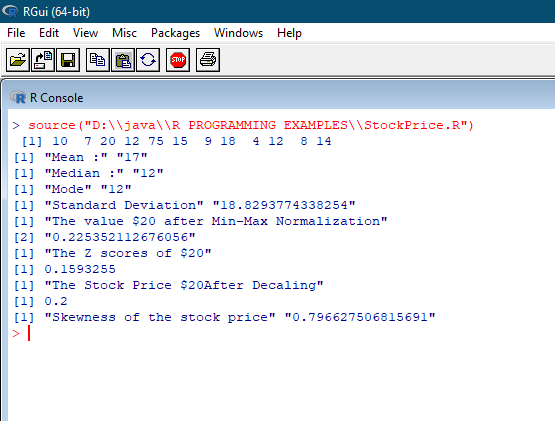Click the Print icon in toolbar
Screen dimensions: 555x421
click(x=208, y=60)
